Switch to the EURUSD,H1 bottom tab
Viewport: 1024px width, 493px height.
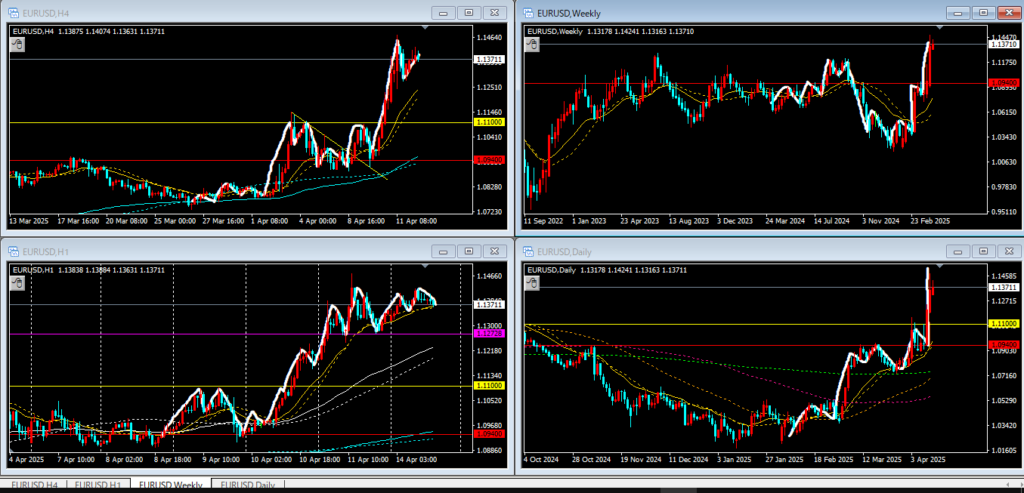[x=105, y=485]
